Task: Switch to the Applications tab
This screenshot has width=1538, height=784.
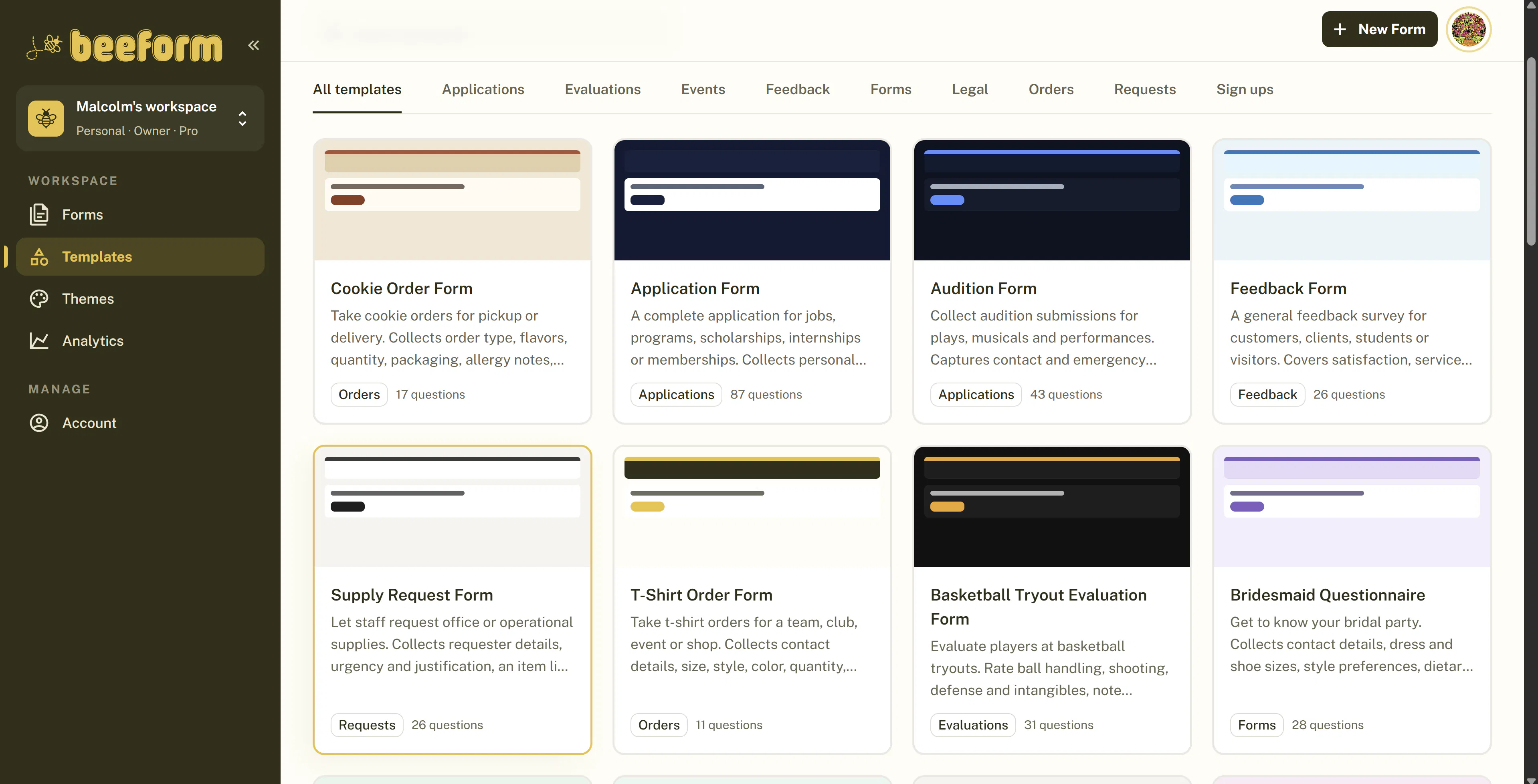Action: pyautogui.click(x=483, y=89)
